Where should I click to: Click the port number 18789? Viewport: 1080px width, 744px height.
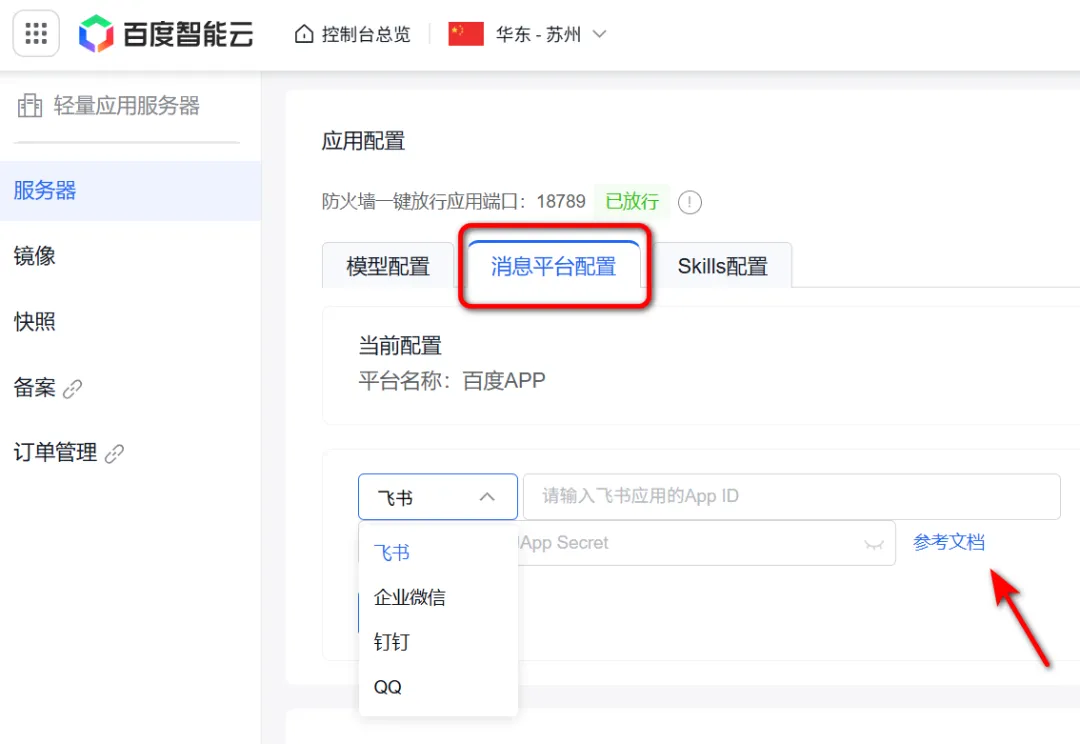tap(561, 201)
